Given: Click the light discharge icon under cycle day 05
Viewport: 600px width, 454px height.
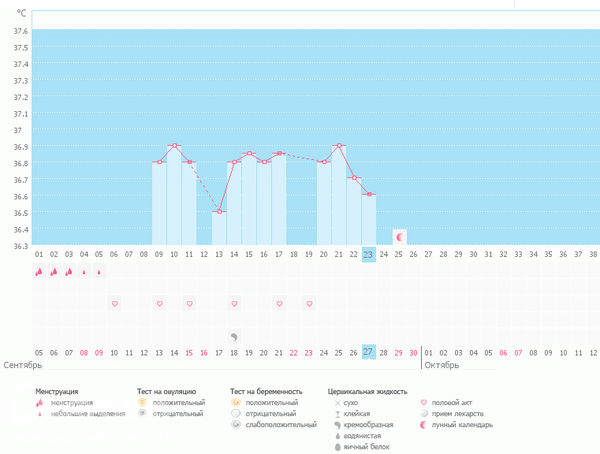Looking at the screenshot, I should click(x=99, y=271).
